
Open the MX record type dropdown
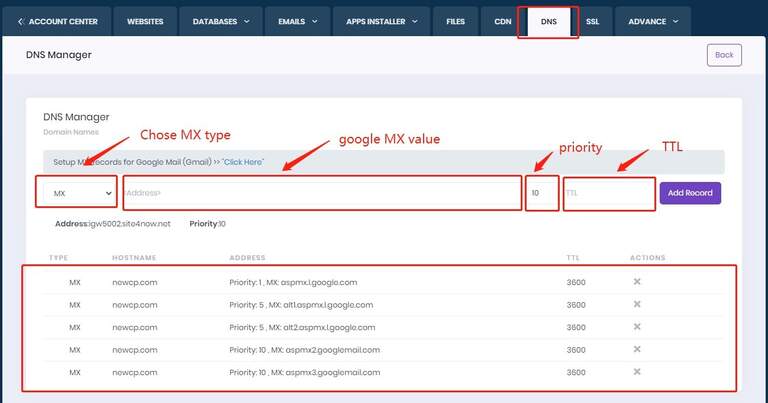(x=79, y=193)
